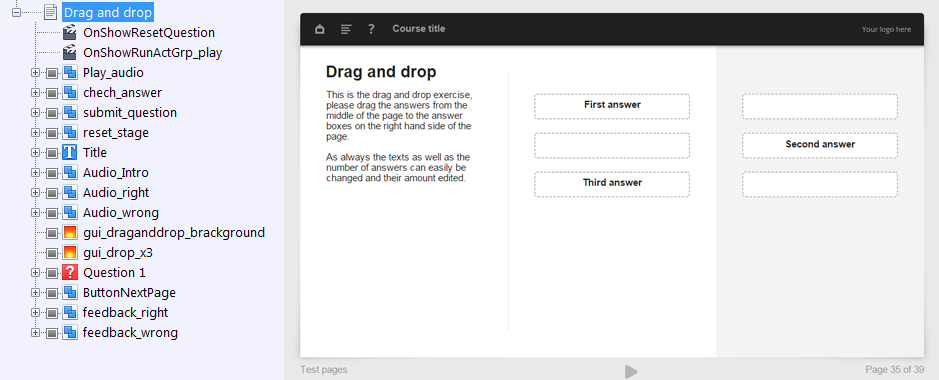Screen dimensions: 939x380
Task: Toggle visibility box next to gui_draganddrop_brackground
Action: (x=52, y=233)
